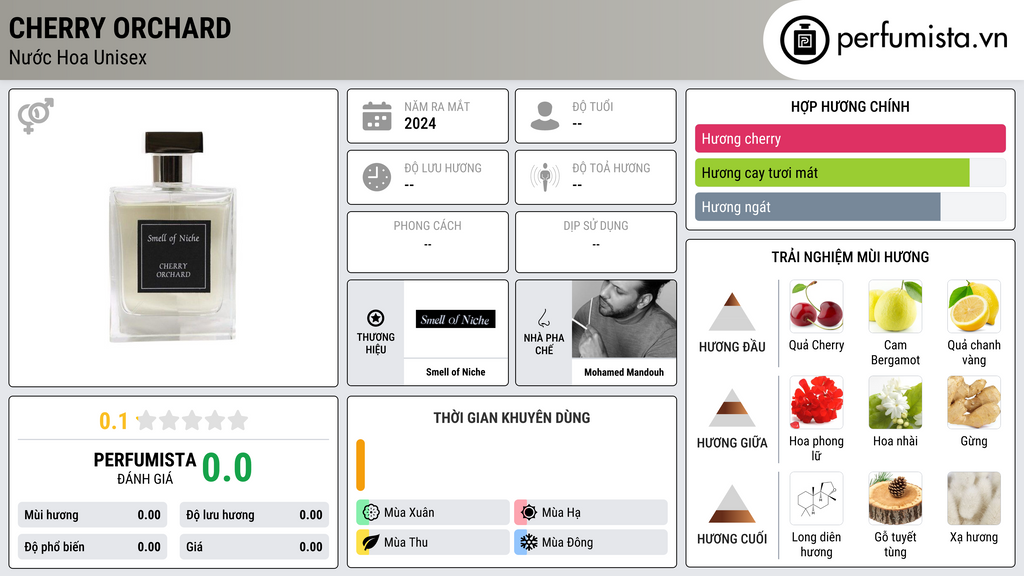Click the rating stars next to 0.1
The height and width of the screenshot is (576, 1024).
(x=192, y=420)
